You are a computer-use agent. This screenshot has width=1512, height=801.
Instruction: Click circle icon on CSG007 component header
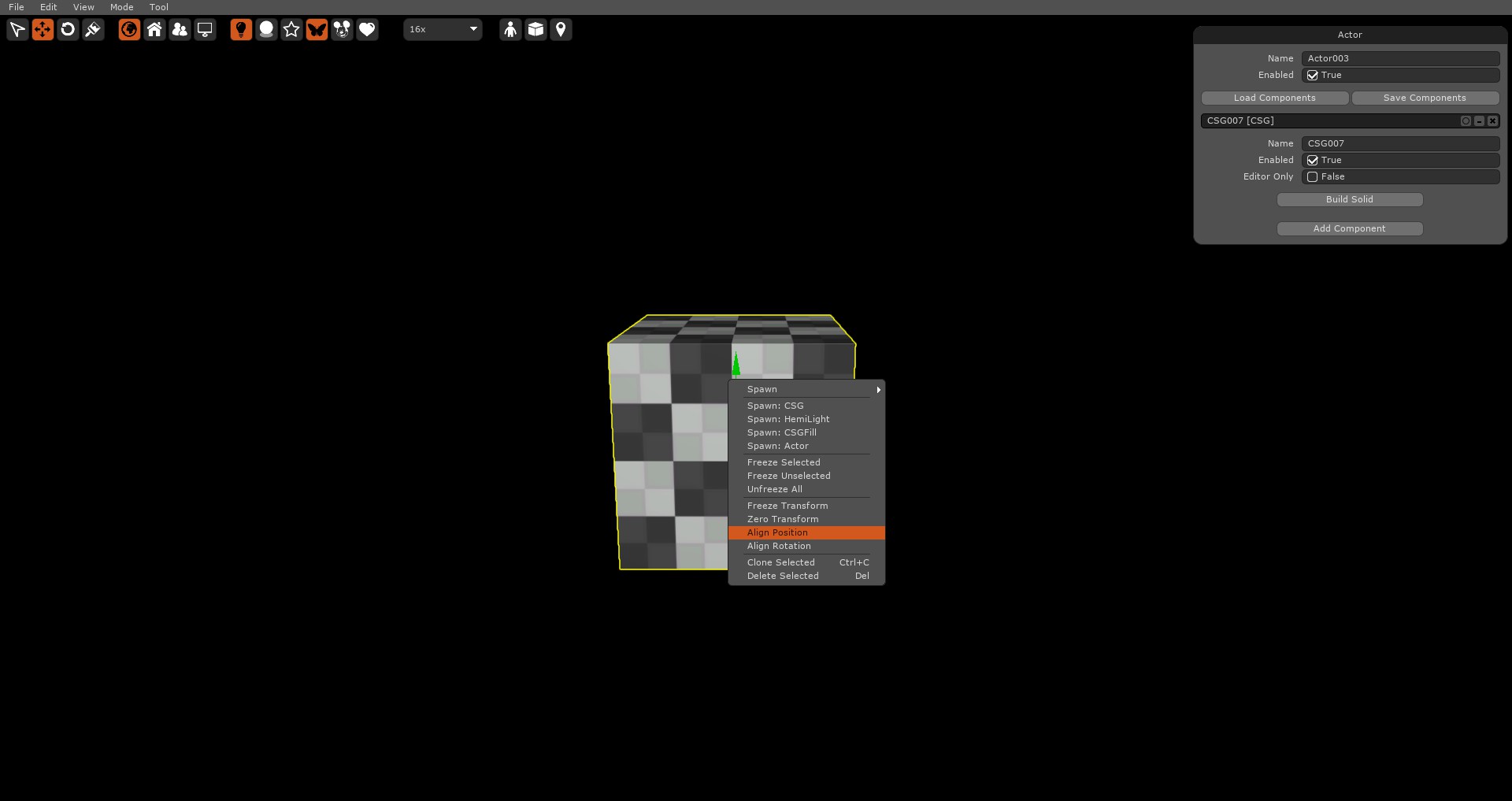pos(1466,121)
